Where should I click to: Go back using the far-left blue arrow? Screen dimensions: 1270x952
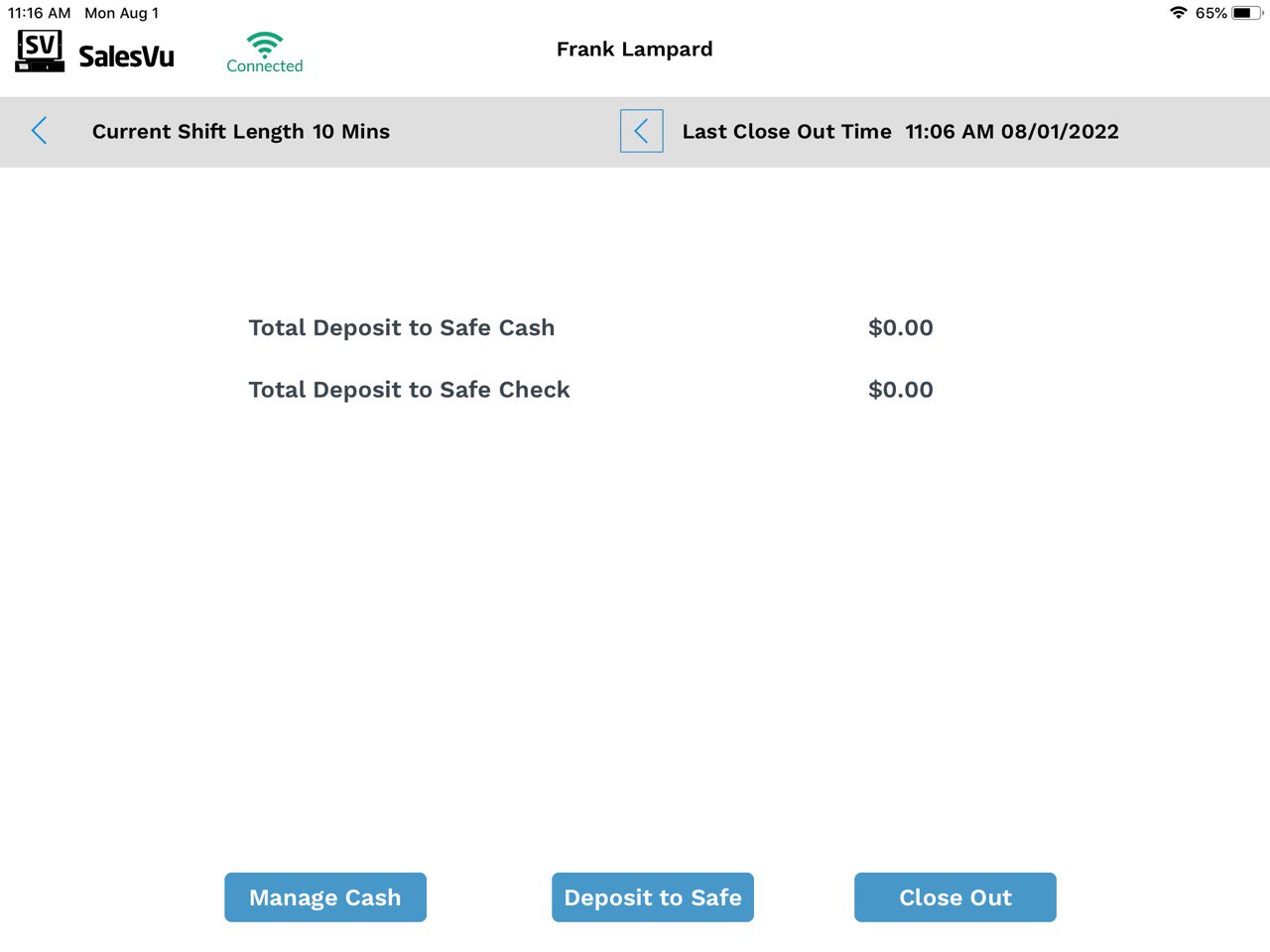(40, 131)
